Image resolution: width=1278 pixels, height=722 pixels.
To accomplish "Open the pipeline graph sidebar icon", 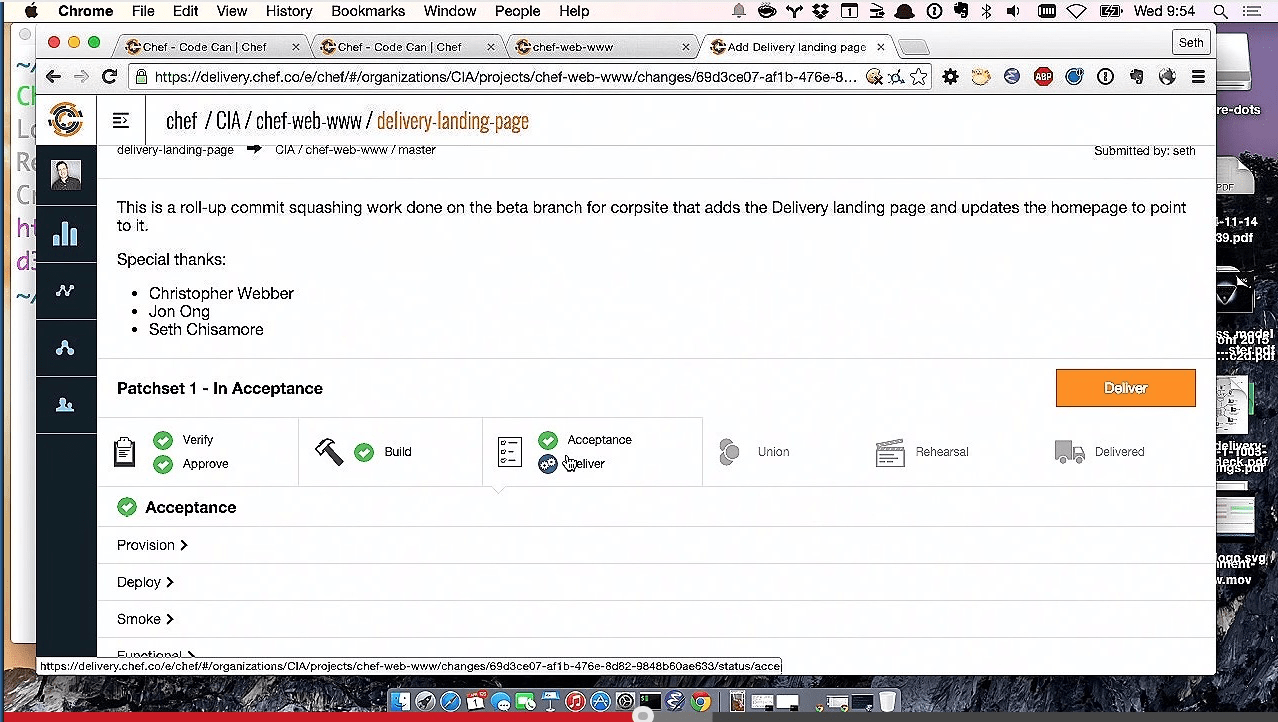I will pos(66,291).
